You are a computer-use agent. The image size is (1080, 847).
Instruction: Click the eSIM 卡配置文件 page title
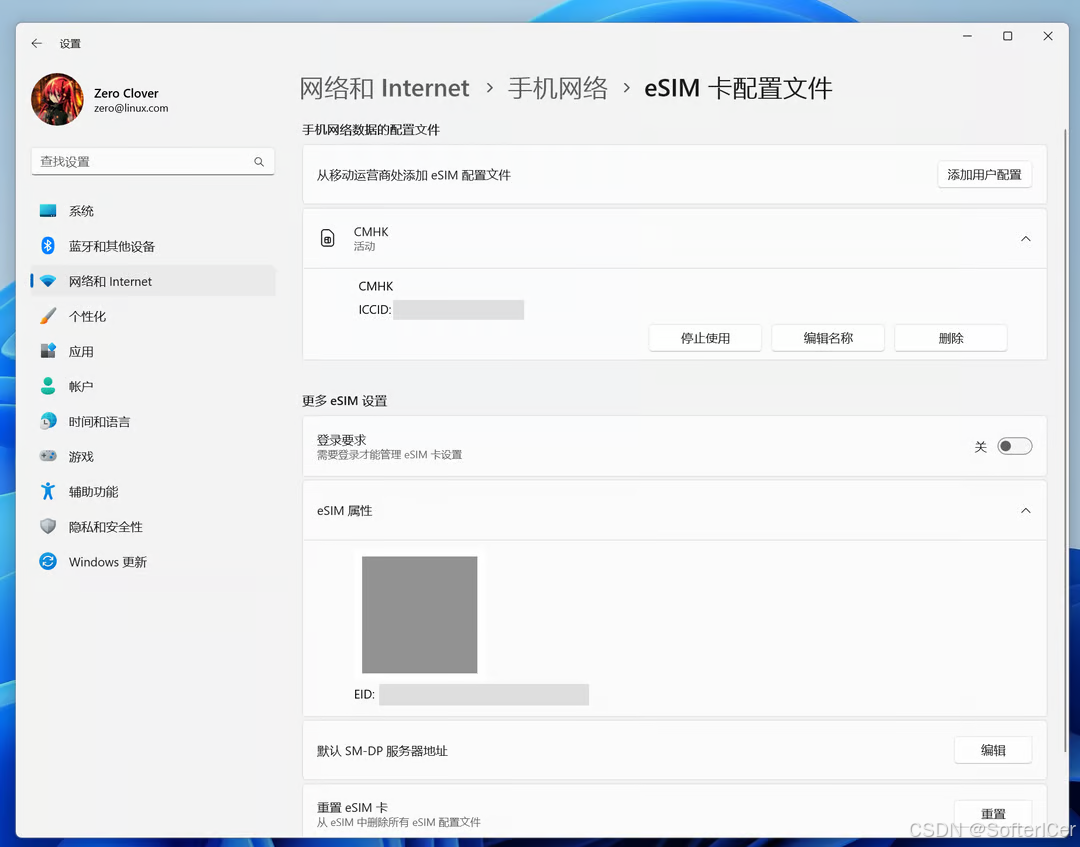(738, 88)
